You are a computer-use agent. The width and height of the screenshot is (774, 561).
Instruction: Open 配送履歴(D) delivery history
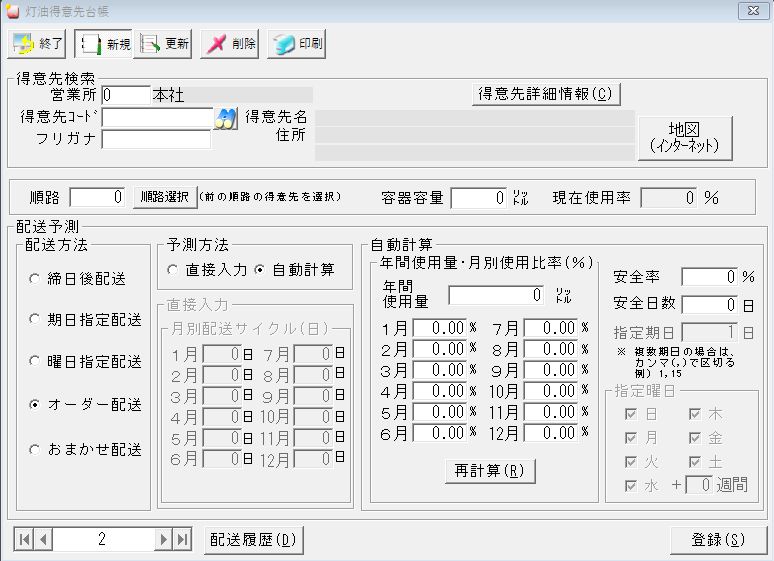point(253,540)
